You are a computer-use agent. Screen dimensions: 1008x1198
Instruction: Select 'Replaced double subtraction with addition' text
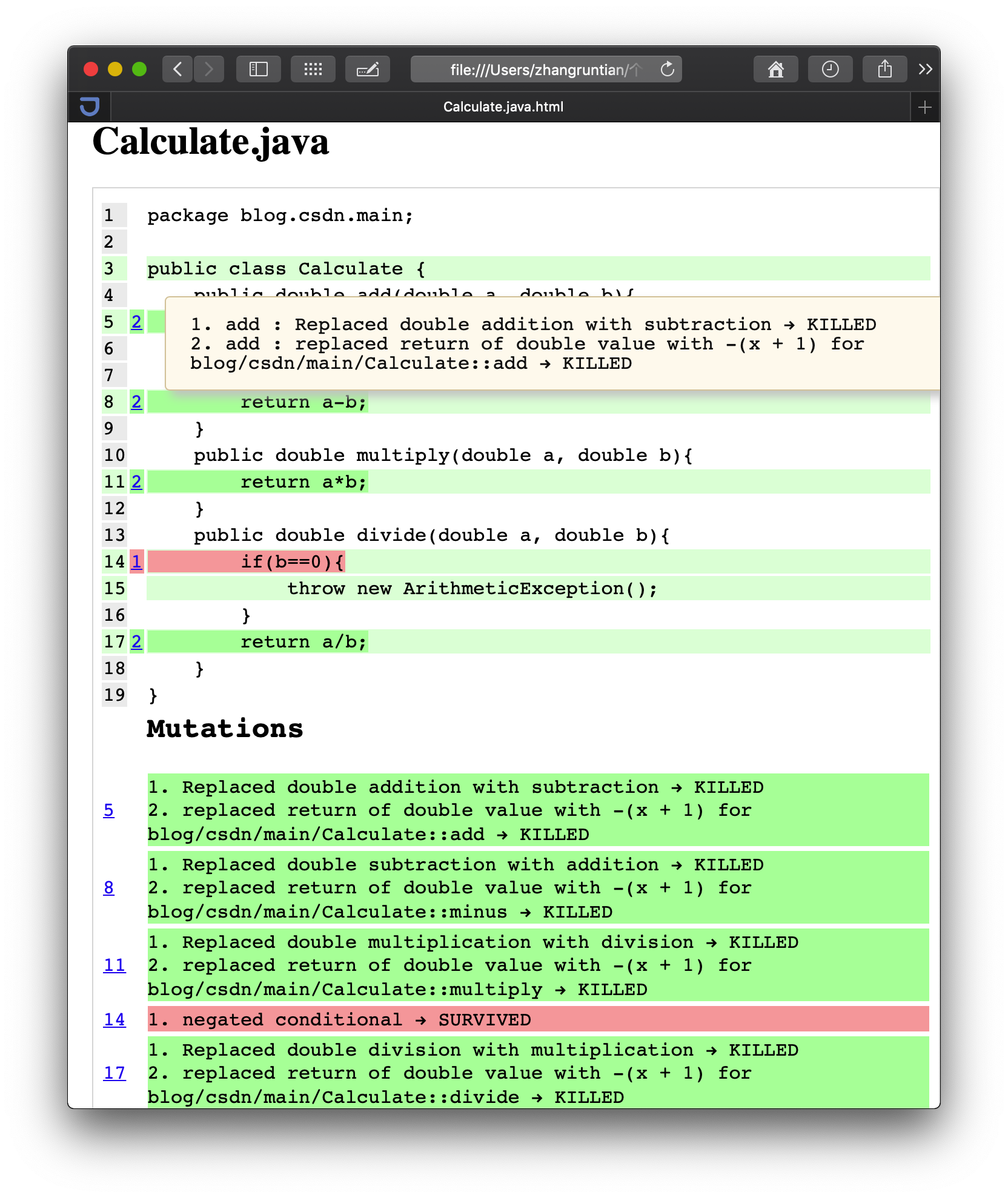tap(420, 864)
